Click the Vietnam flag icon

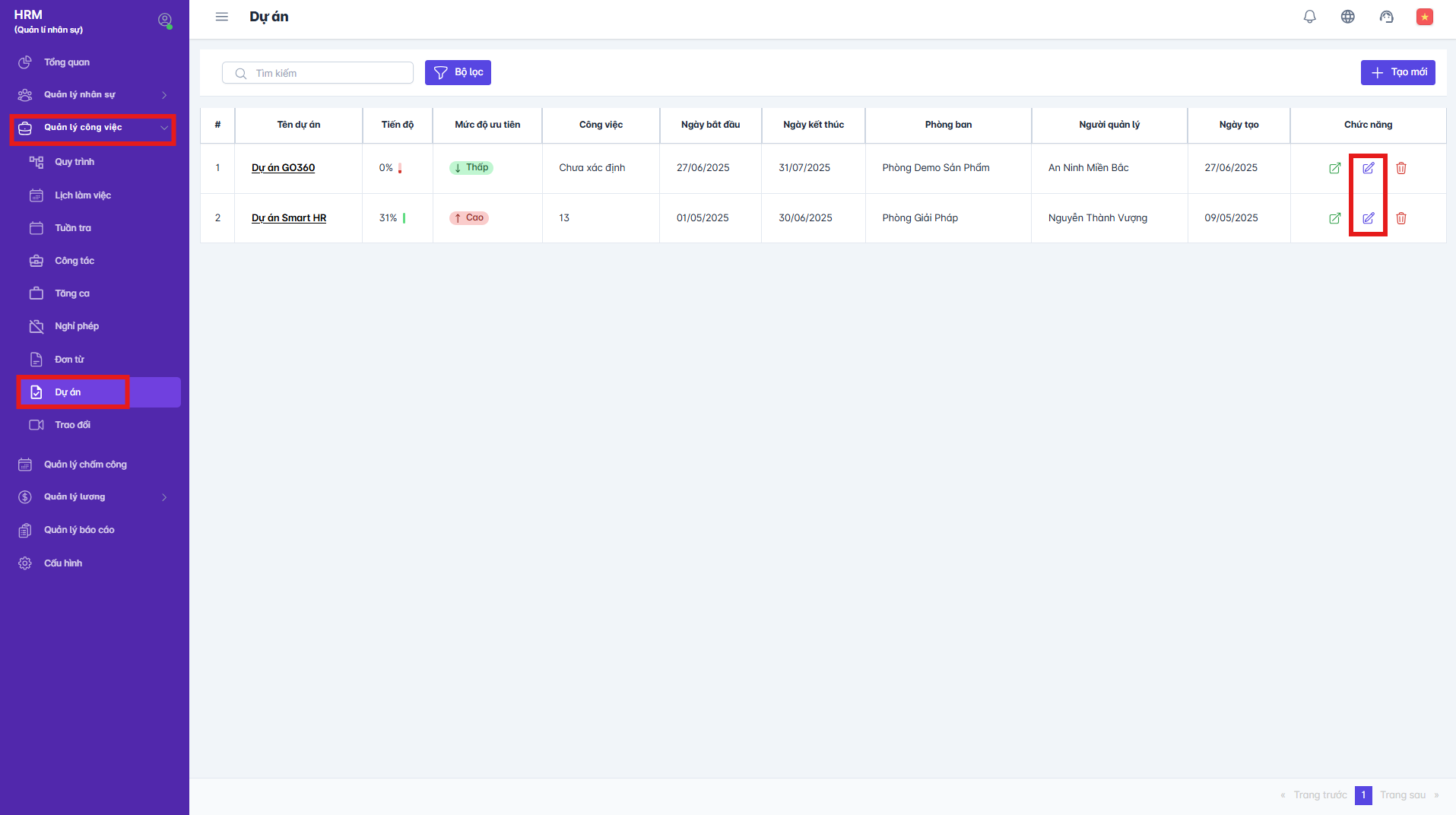coord(1424,17)
